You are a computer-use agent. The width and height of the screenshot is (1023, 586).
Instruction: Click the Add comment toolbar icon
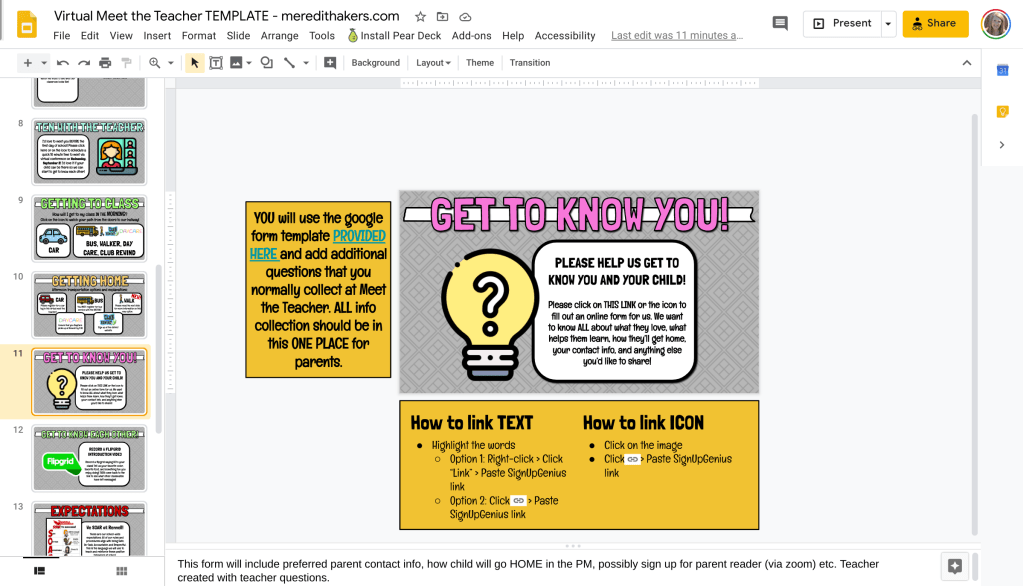[x=330, y=63]
